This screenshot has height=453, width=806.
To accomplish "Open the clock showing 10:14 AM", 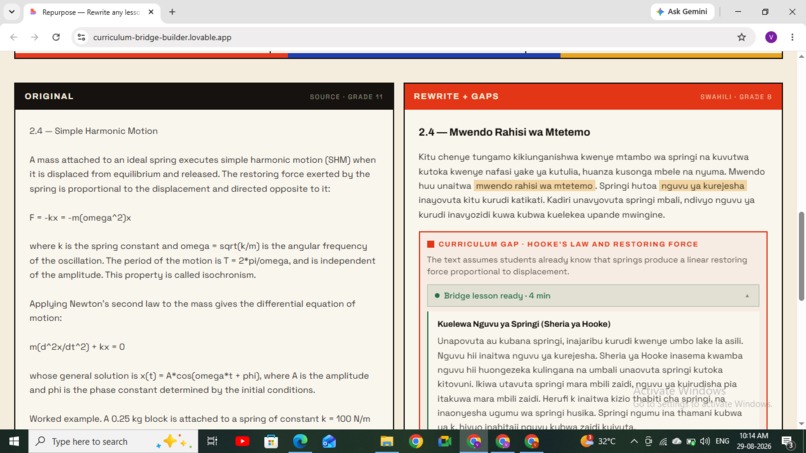I will [x=753, y=441].
